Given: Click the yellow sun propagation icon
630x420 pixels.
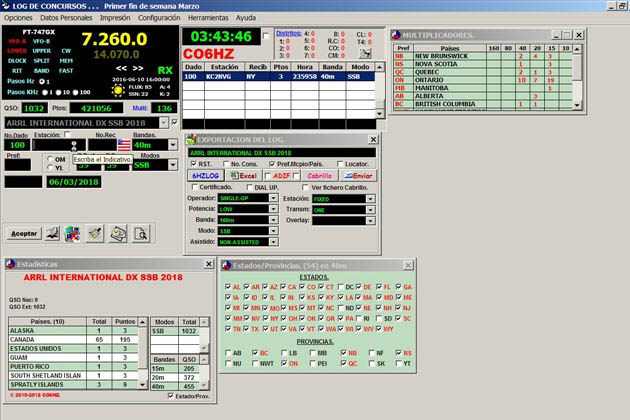Looking at the screenshot, I should [x=118, y=90].
